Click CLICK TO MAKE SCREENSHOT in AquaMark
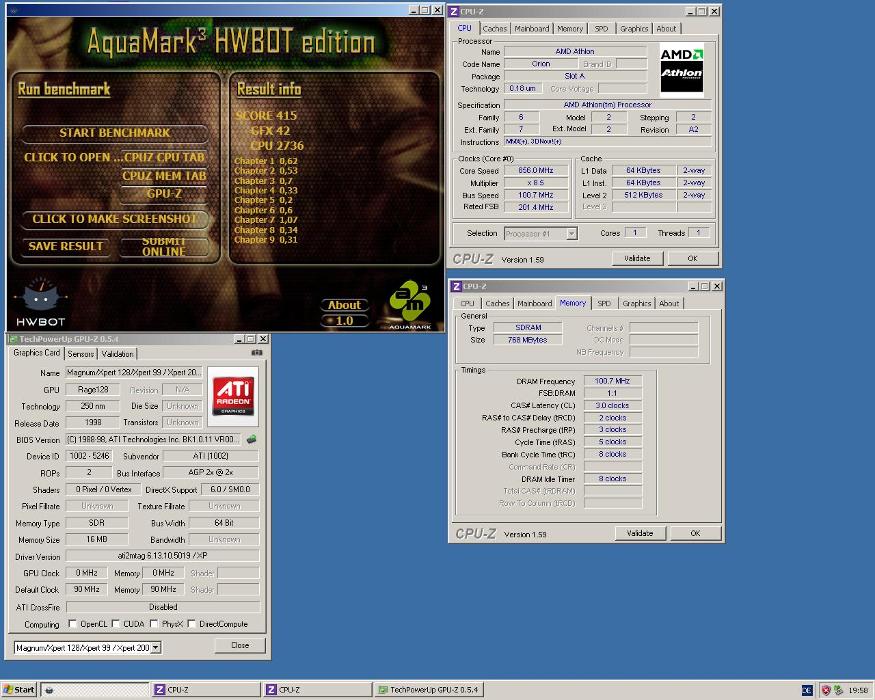The height and width of the screenshot is (700, 875). [115, 219]
